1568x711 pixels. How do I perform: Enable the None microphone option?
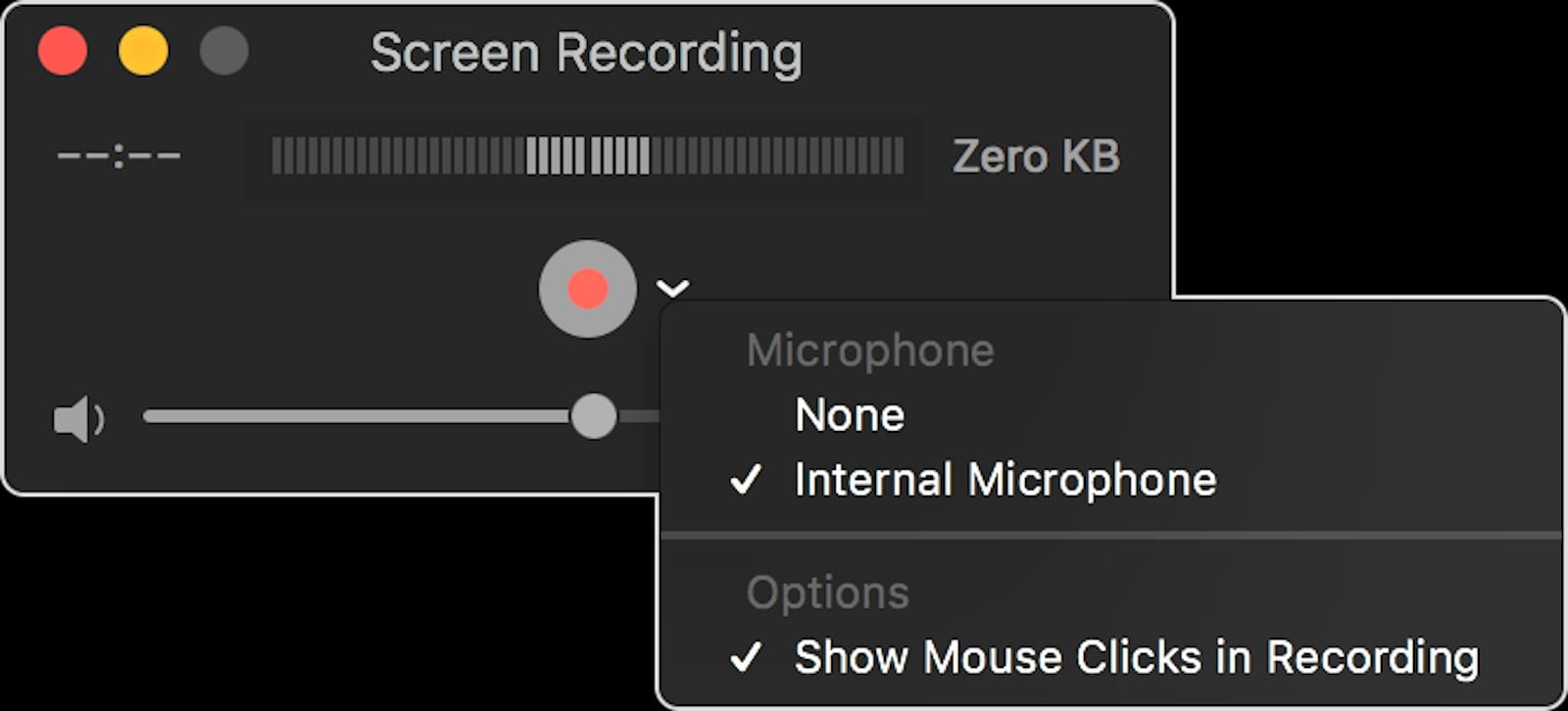coord(850,414)
